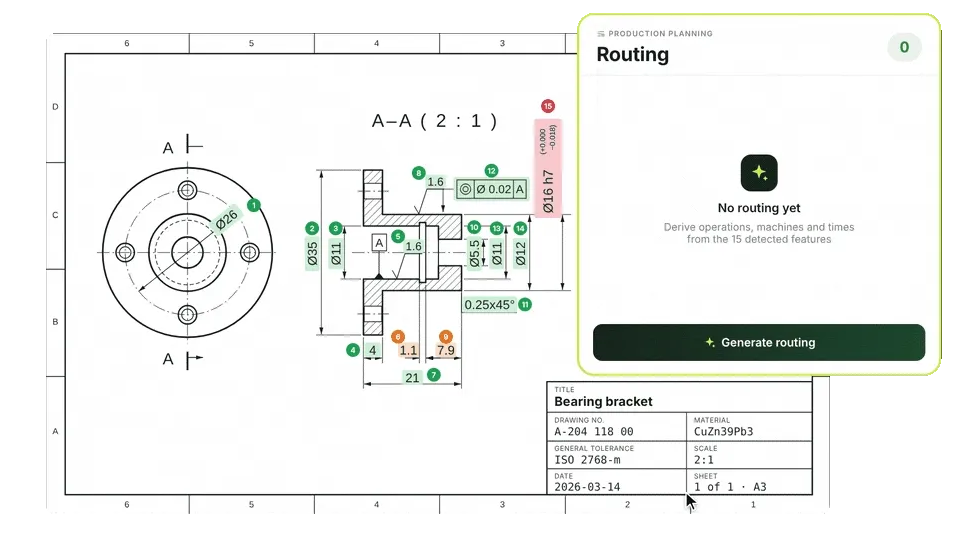This screenshot has width=960, height=546.
Task: Click the sparkle icon above No routing yet
Action: click(759, 173)
